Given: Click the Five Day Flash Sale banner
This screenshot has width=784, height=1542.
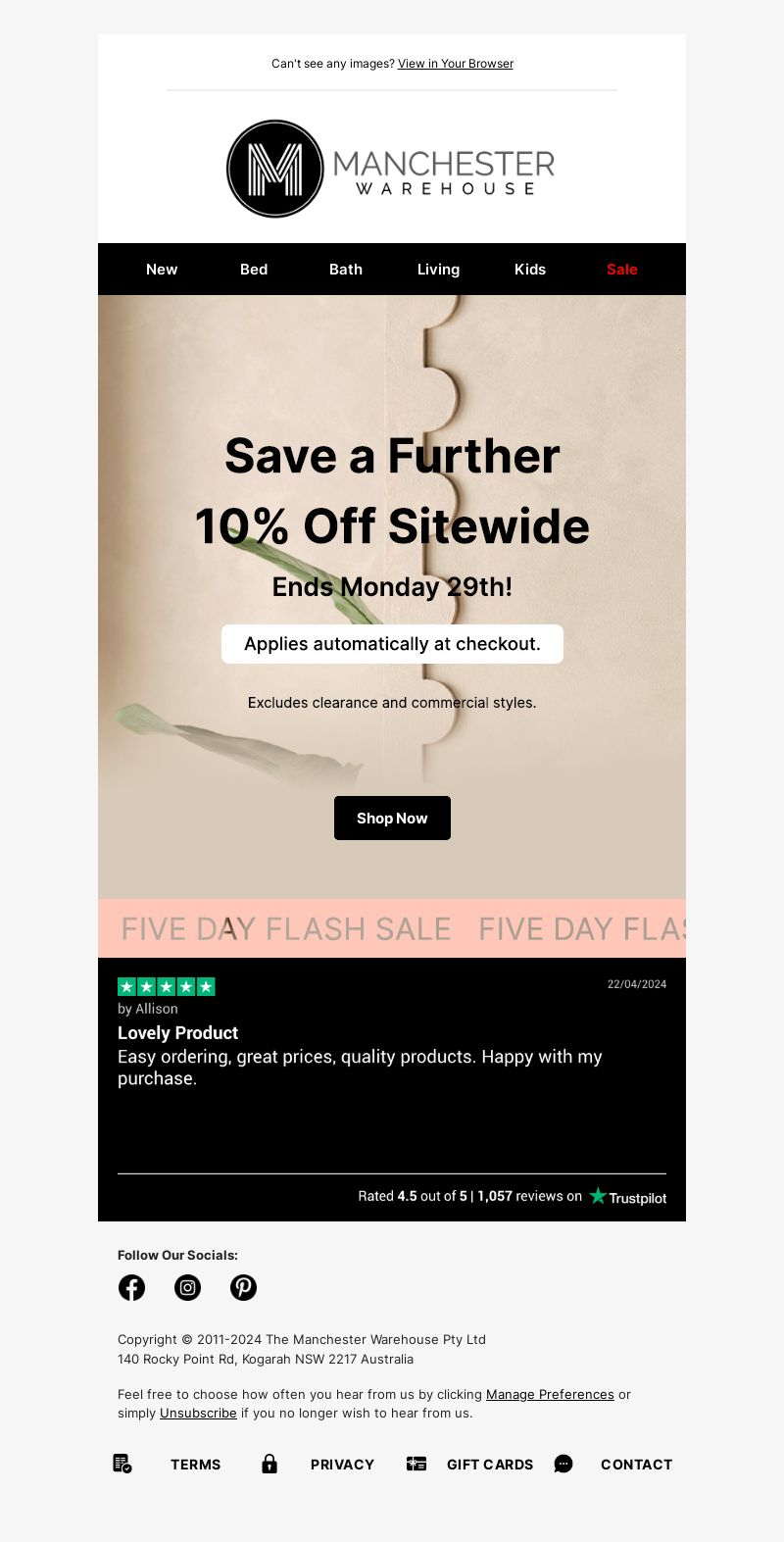Looking at the screenshot, I should pos(392,928).
